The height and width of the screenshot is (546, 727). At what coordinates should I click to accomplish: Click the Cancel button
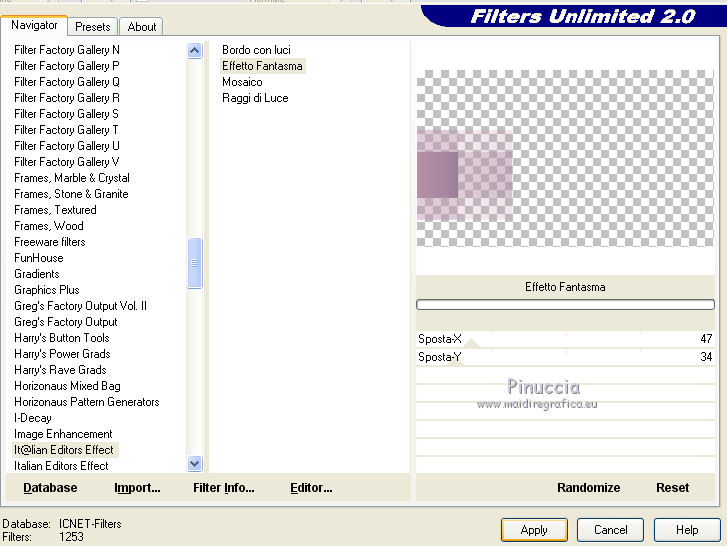coord(610,530)
